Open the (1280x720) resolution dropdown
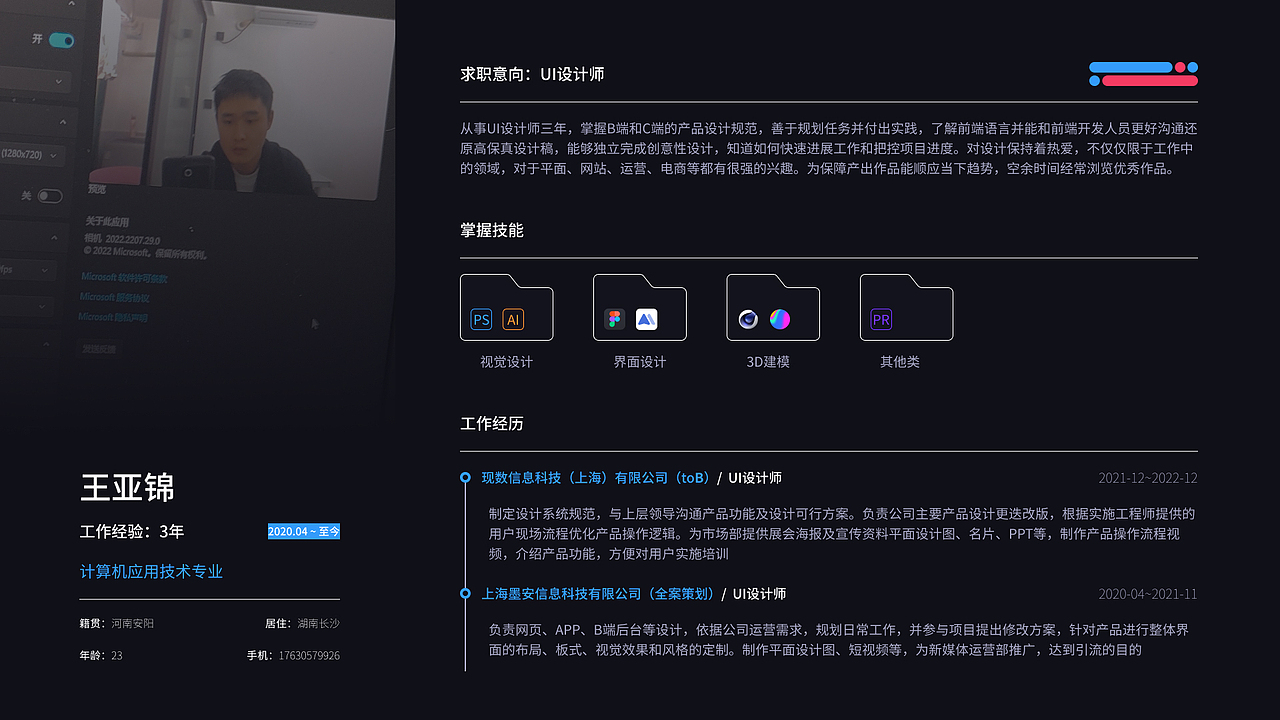This screenshot has width=1280, height=720. click(x=32, y=155)
